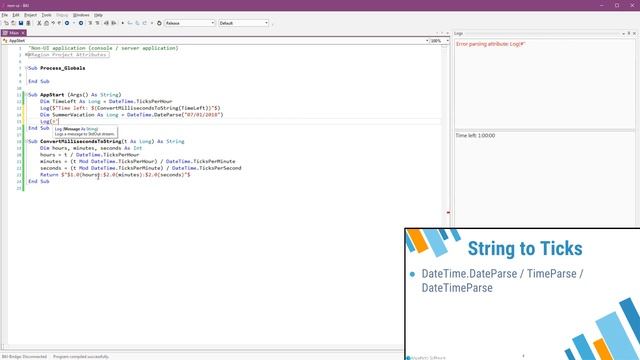Open the Help menu

click(98, 15)
